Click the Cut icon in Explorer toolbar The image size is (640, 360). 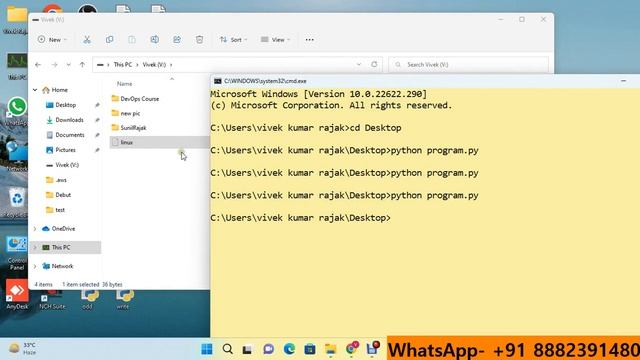tap(87, 40)
